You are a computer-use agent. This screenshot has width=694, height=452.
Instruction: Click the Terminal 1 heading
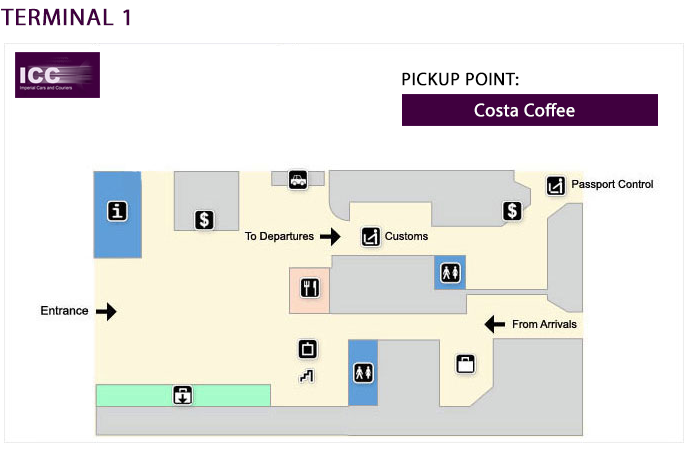click(x=66, y=17)
